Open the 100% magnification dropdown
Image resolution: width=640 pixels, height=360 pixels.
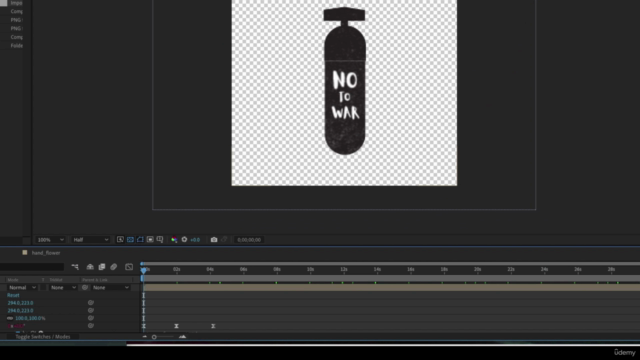tap(50, 240)
